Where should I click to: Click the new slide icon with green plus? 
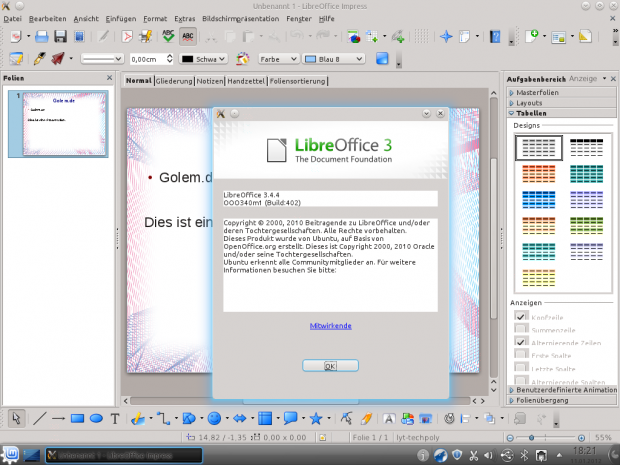[x=531, y=36]
